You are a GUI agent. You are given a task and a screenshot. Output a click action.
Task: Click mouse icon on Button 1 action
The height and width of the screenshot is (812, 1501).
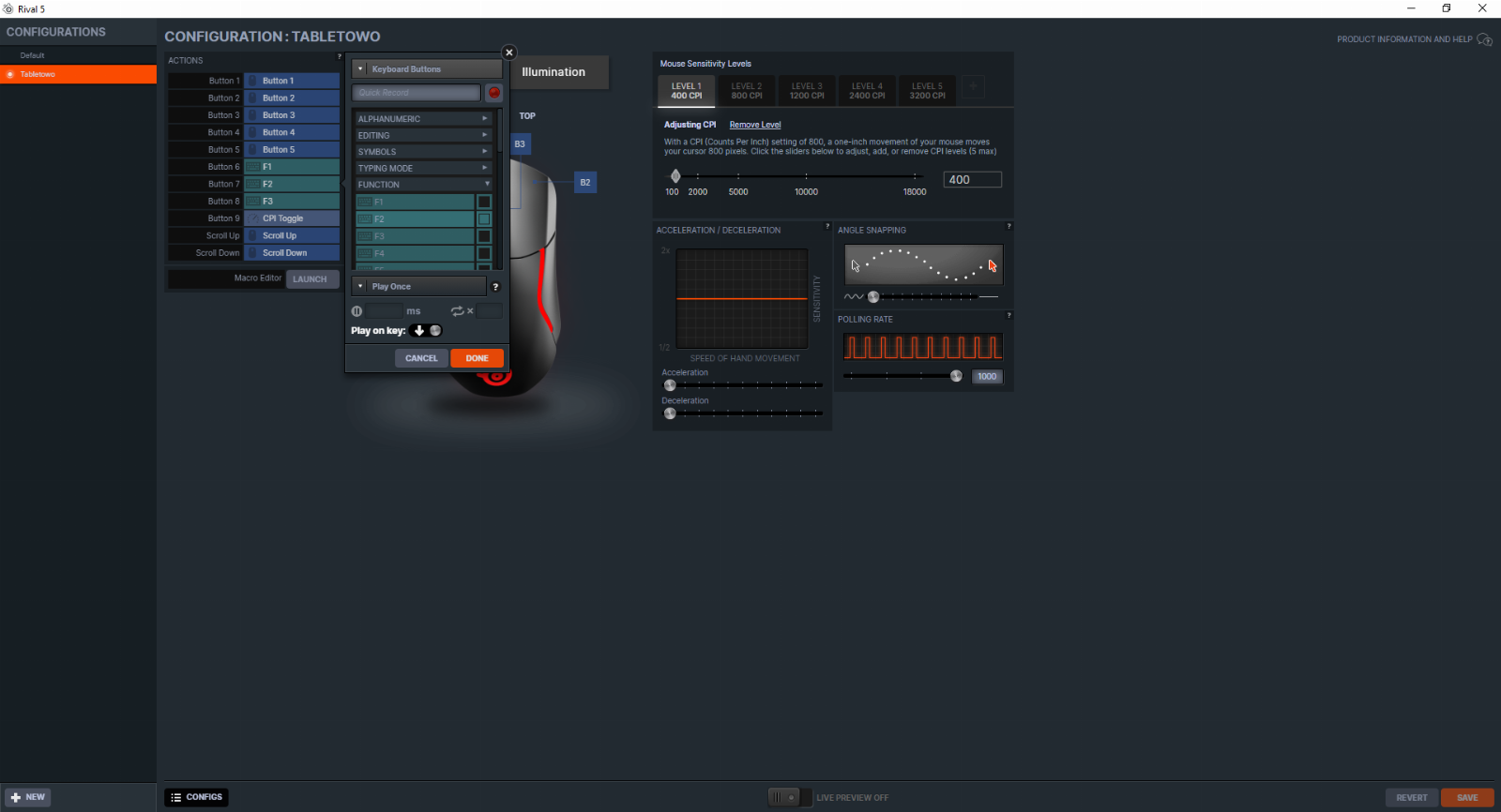tap(253, 81)
